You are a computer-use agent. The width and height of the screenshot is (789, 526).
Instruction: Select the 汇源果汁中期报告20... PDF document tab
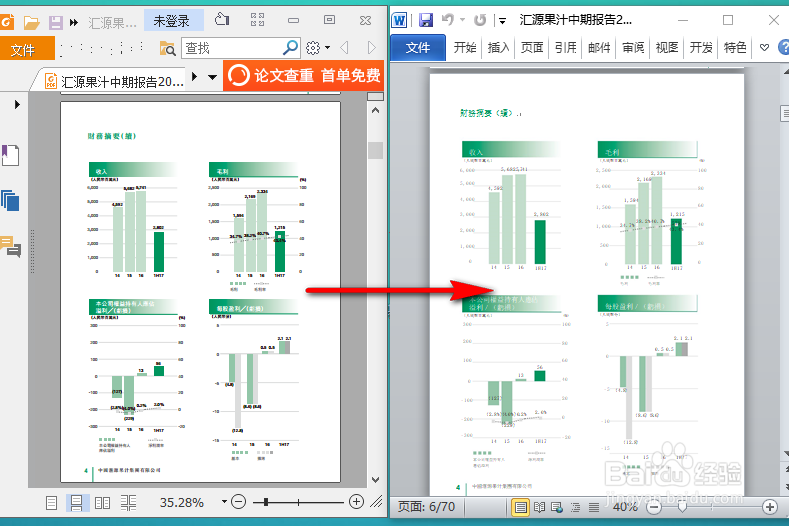pyautogui.click(x=115, y=81)
